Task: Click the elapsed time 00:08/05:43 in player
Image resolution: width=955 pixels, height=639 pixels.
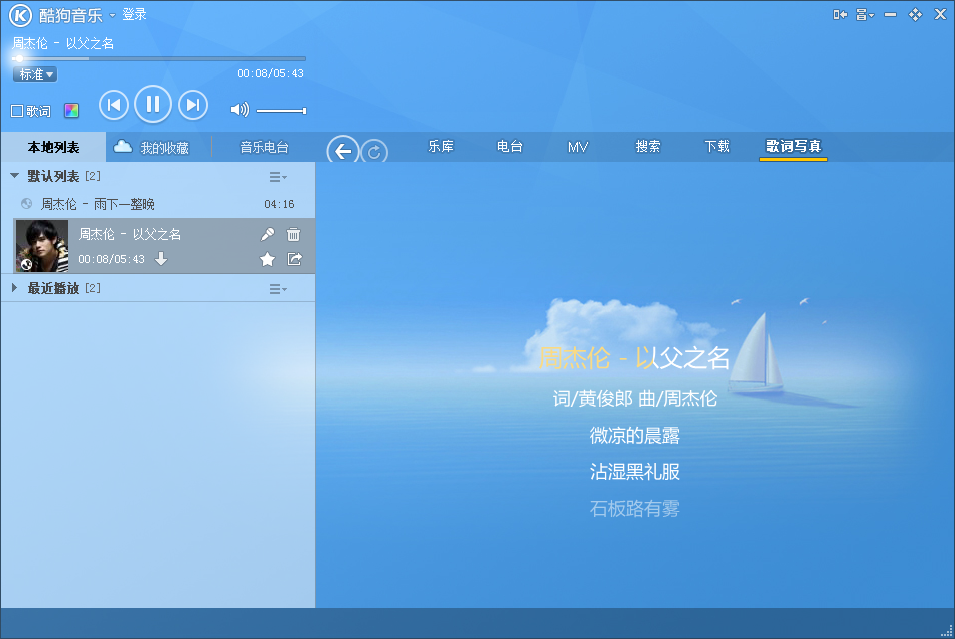Action: coord(270,73)
